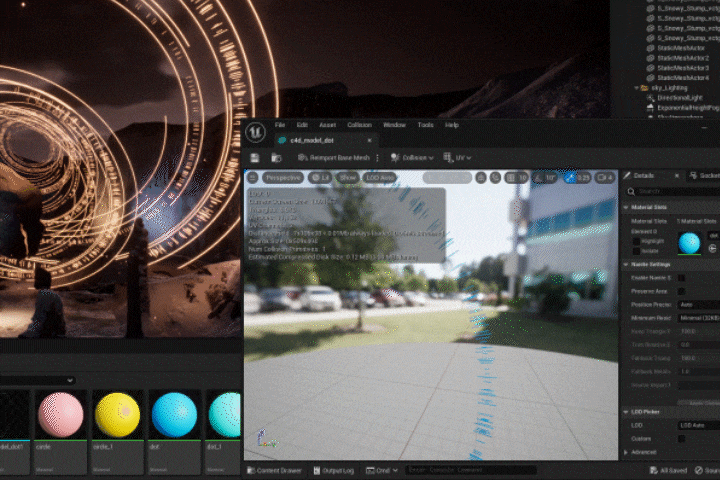The height and width of the screenshot is (480, 720).
Task: Open the Help menu
Action: coord(452,125)
